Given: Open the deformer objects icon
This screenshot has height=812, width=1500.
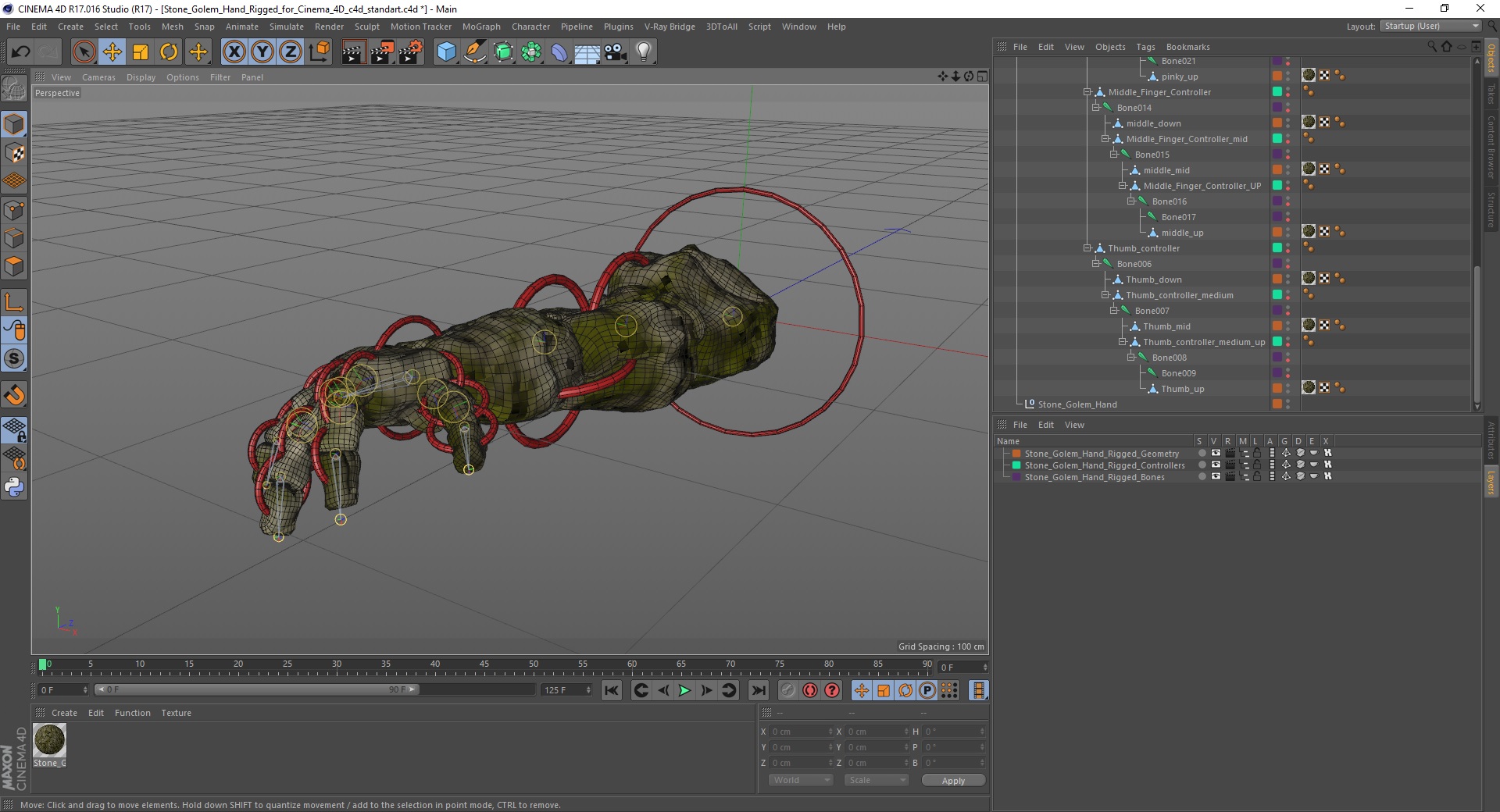Looking at the screenshot, I should (x=559, y=52).
